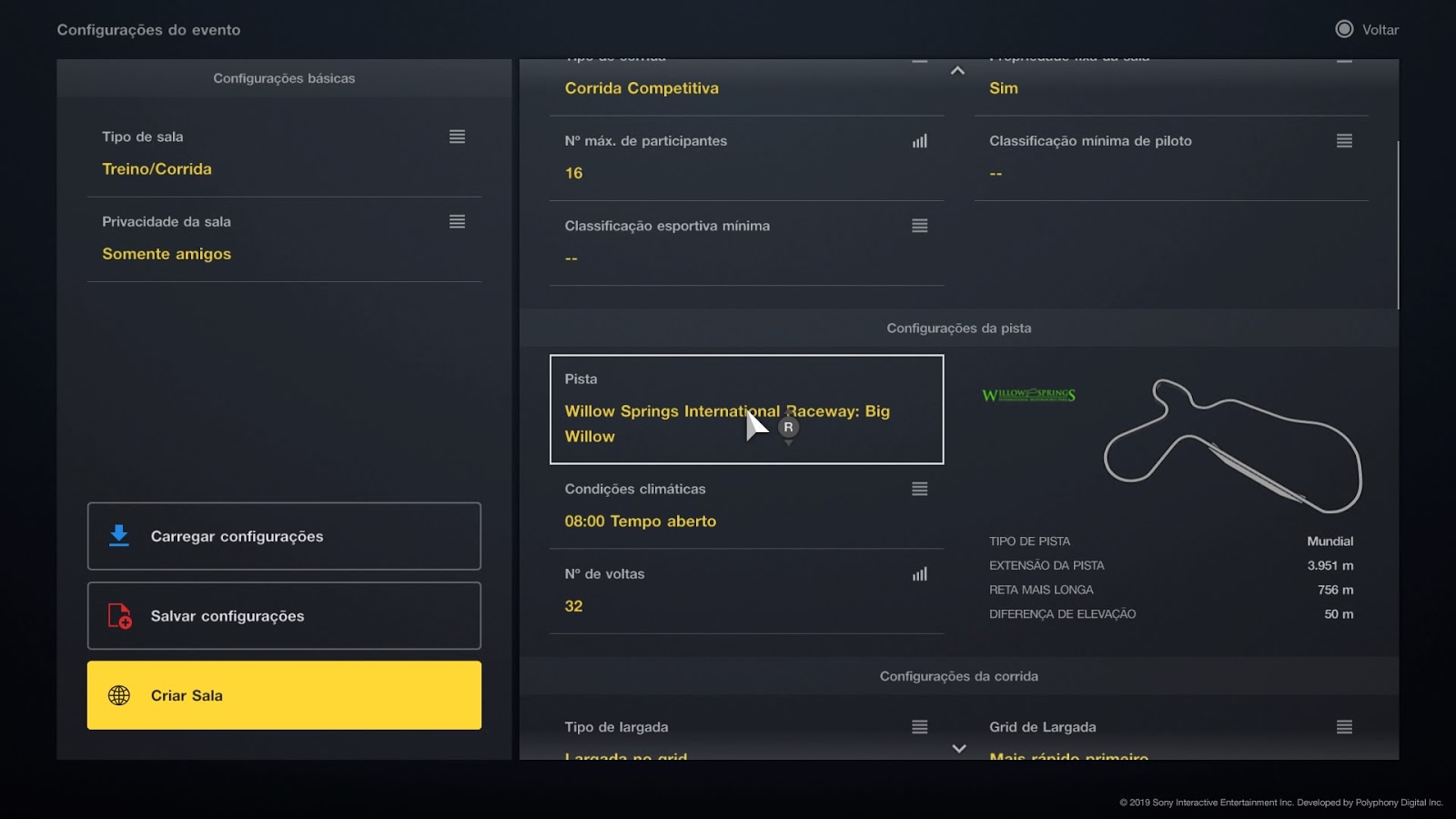Open the Privacidade da sala setting
Screen dimensions: 1456x819
pos(284,238)
